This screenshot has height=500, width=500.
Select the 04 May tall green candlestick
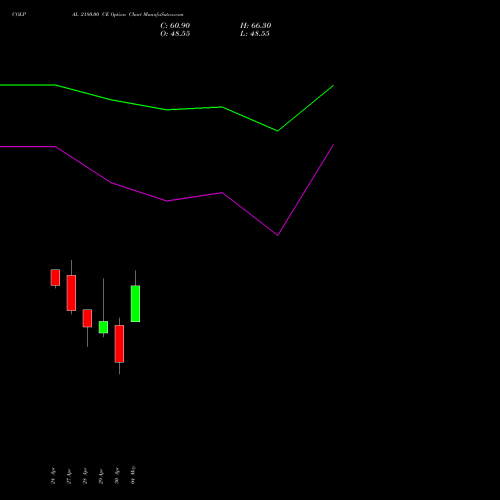pos(135,303)
